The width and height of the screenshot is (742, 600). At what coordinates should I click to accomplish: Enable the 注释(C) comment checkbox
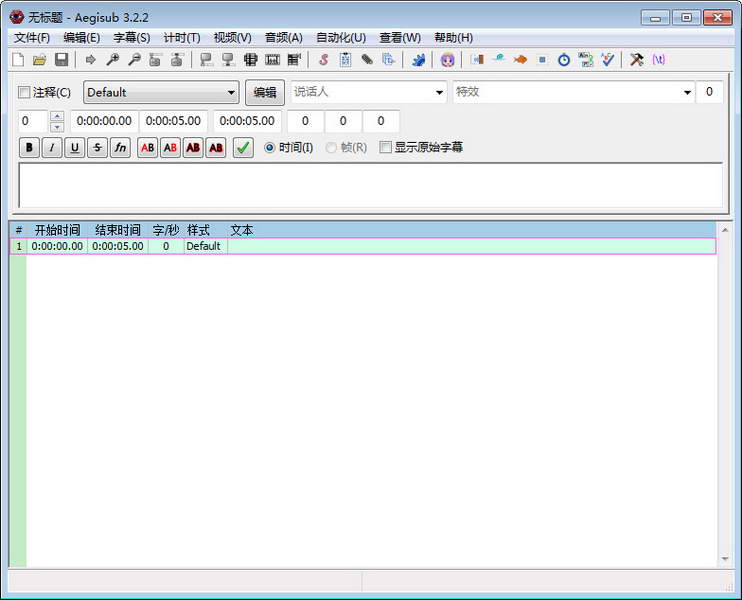[x=24, y=92]
